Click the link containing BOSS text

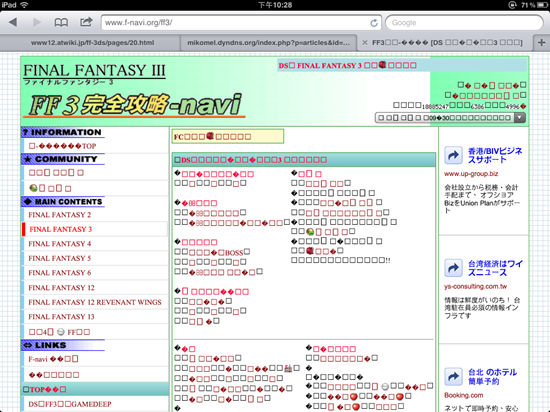216,252
